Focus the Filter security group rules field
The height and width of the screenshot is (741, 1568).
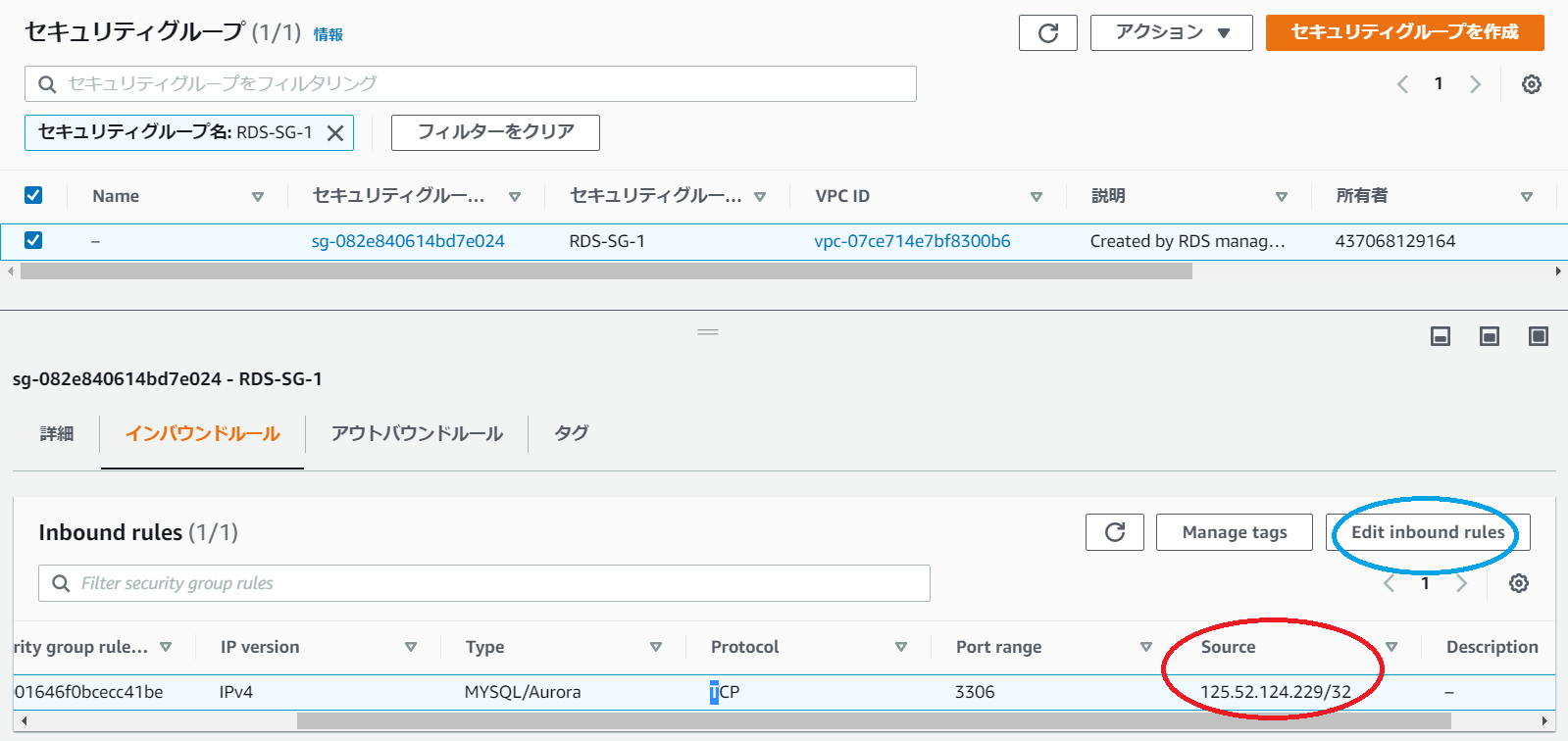pos(484,583)
